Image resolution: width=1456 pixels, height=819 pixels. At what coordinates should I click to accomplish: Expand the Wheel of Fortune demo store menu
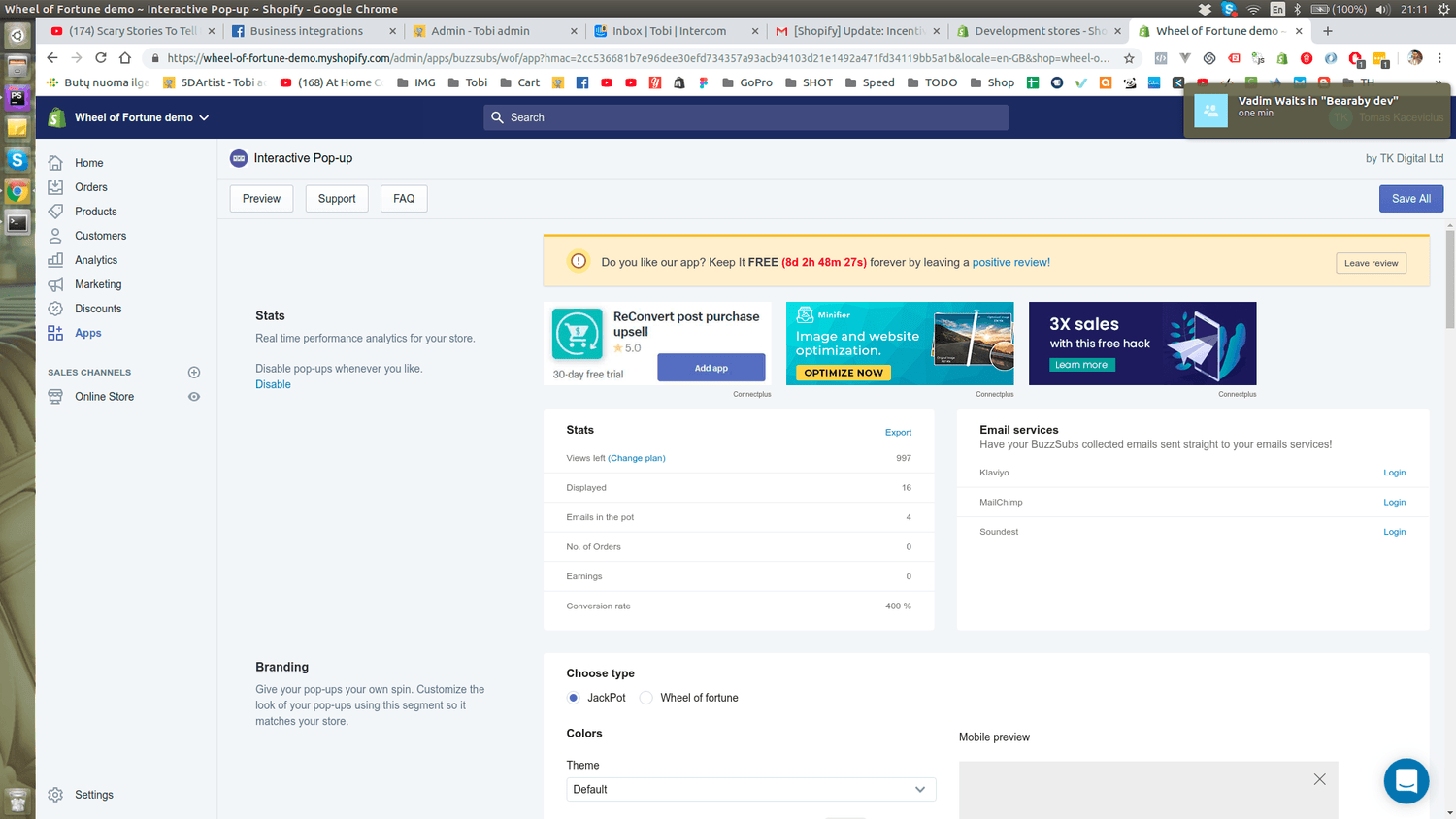142,117
